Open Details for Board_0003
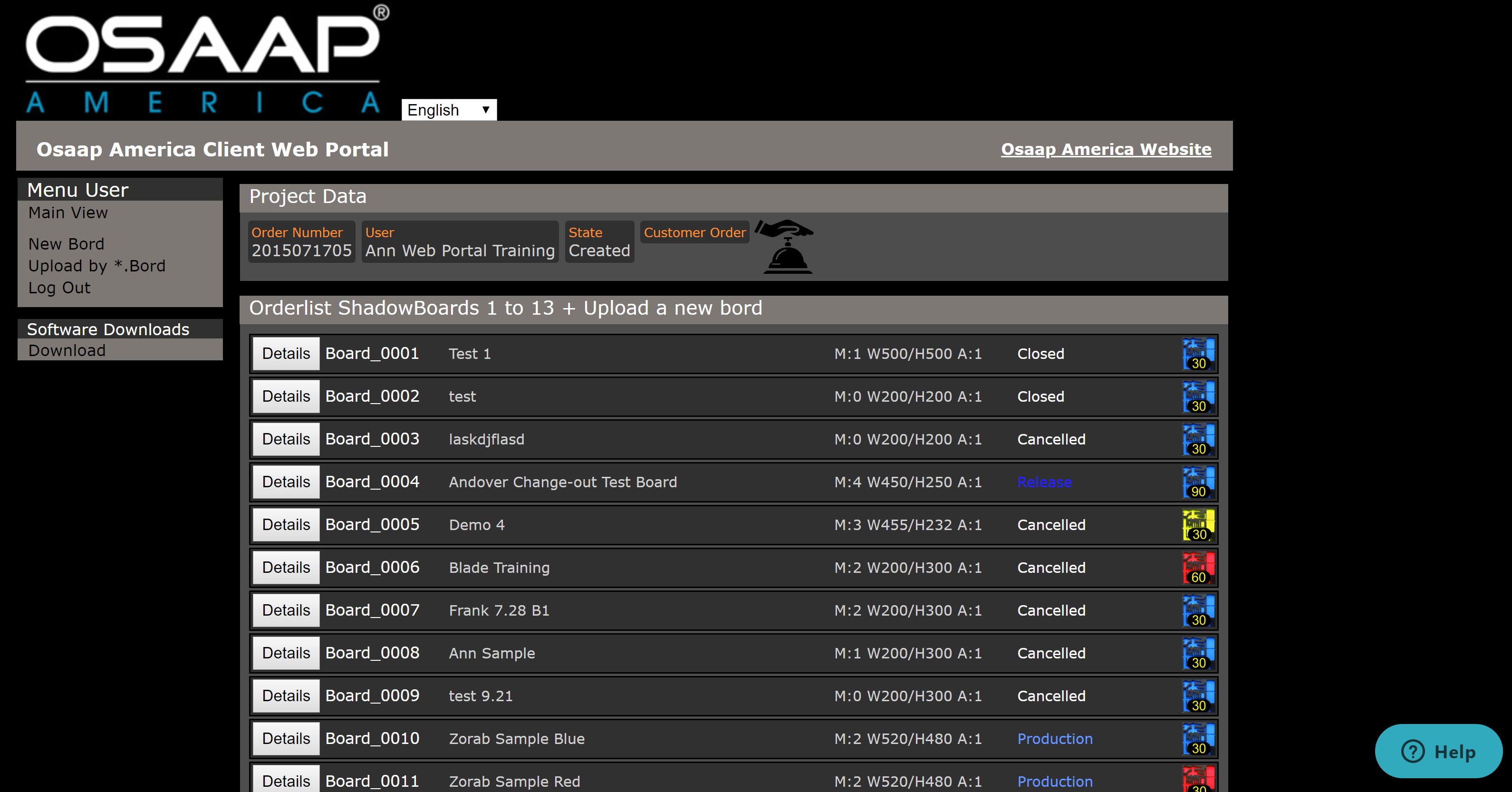This screenshot has width=1512, height=792. pos(286,439)
